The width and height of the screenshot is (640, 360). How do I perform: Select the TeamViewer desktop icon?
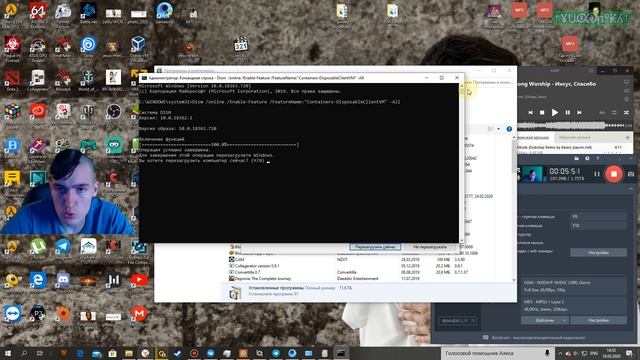point(12,315)
